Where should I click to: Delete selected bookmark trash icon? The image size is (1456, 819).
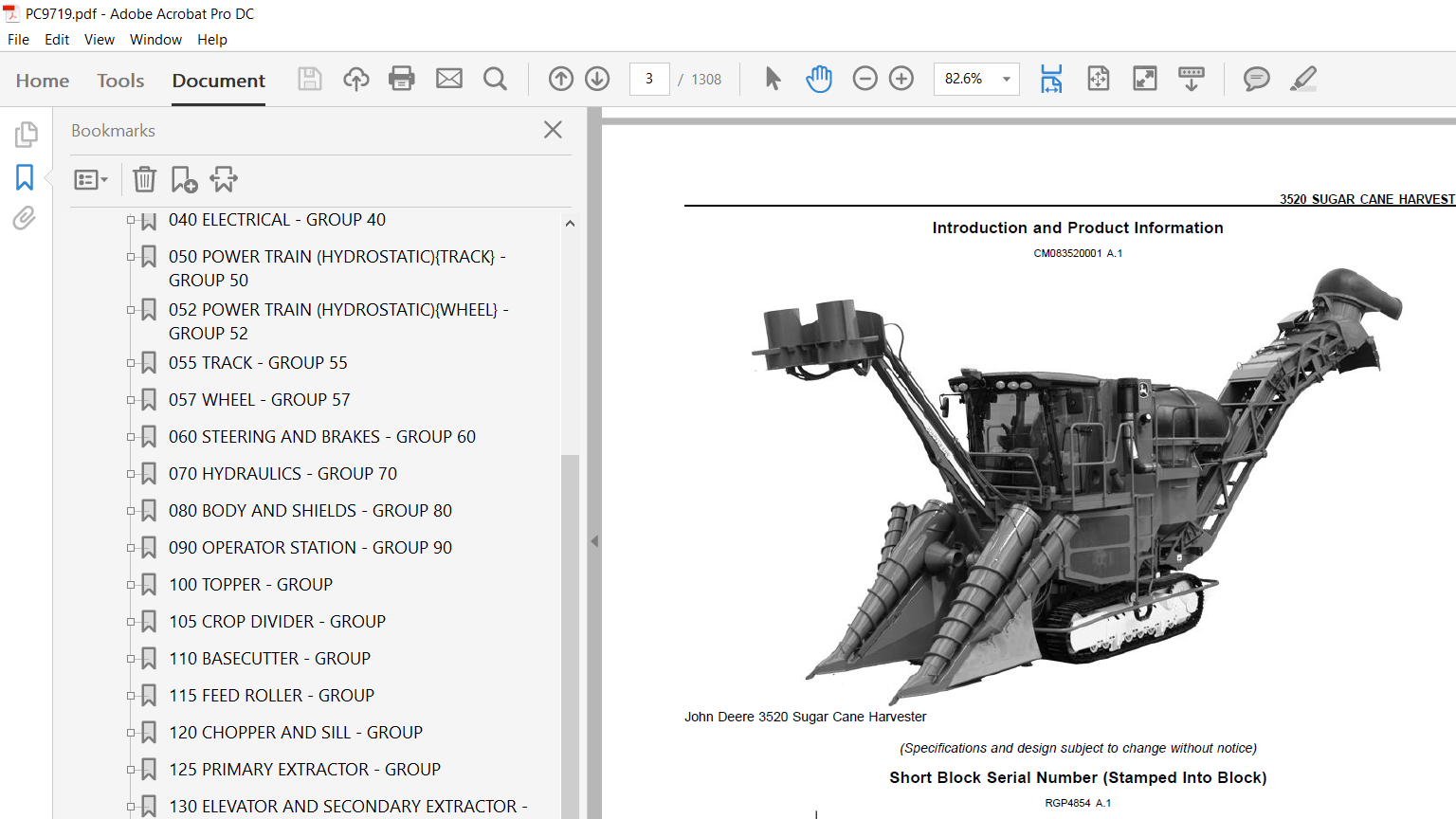coord(144,179)
